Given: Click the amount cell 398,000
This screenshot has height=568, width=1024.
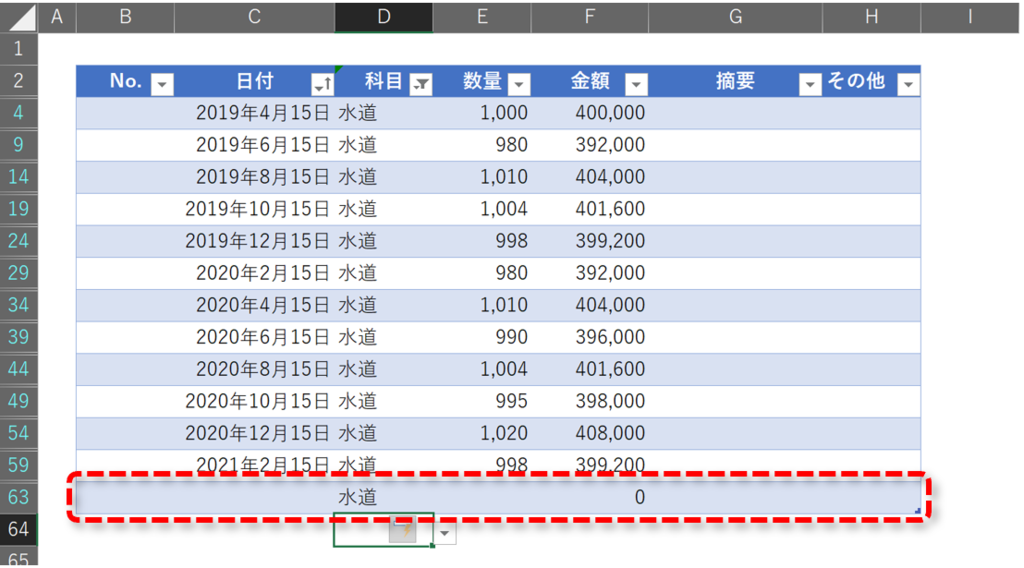Looking at the screenshot, I should [590, 401].
